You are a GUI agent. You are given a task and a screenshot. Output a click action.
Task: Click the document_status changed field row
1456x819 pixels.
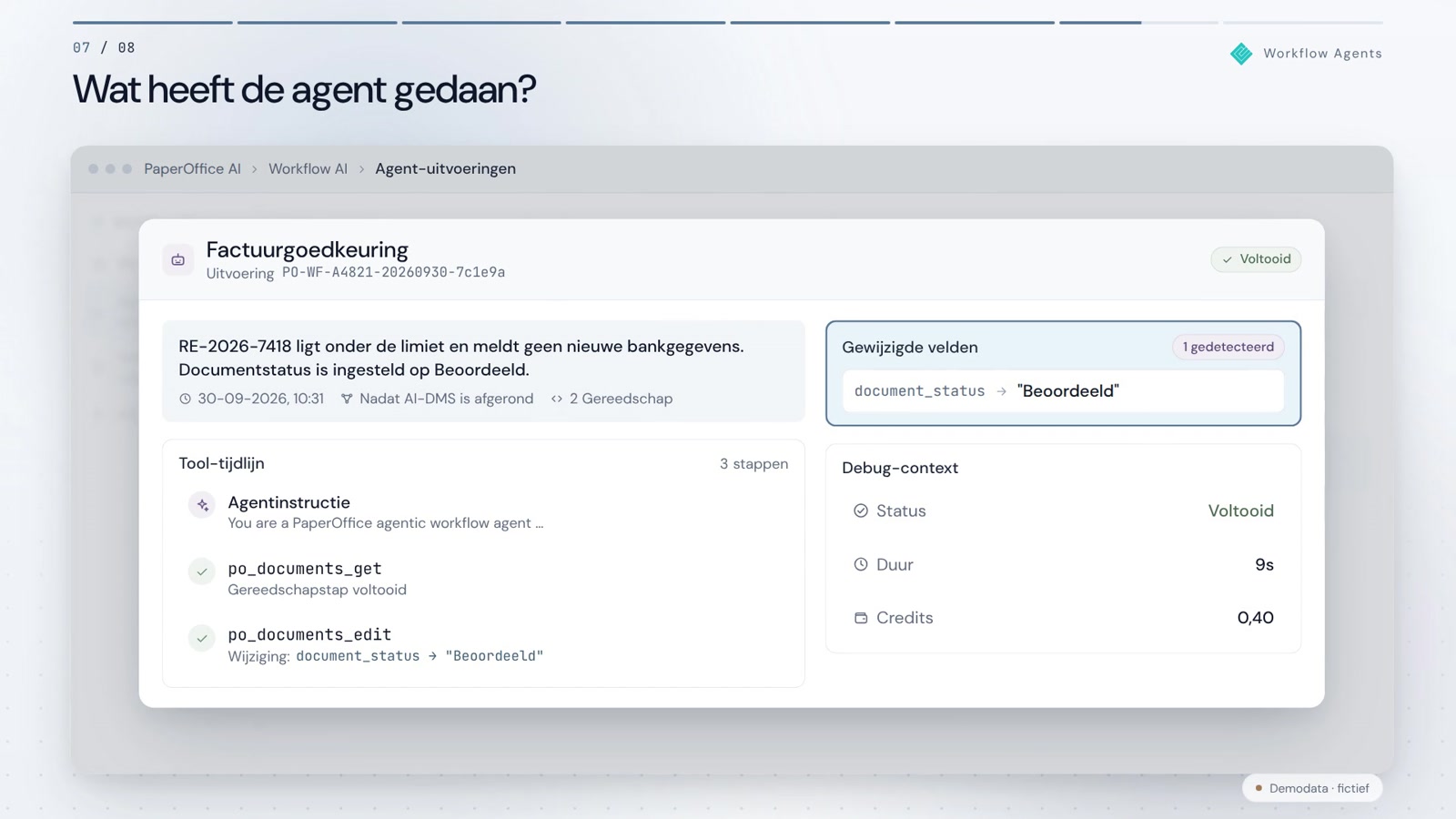coord(1063,391)
